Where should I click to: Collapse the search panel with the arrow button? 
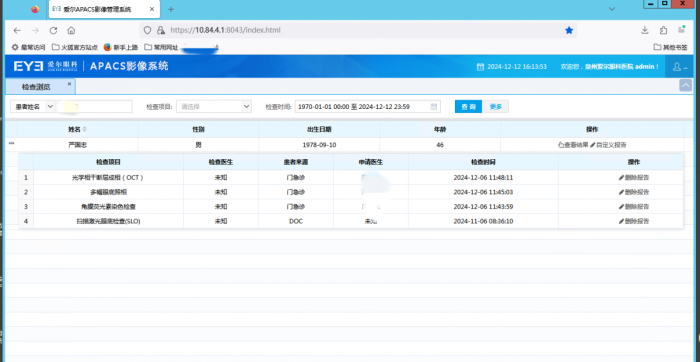point(685,85)
